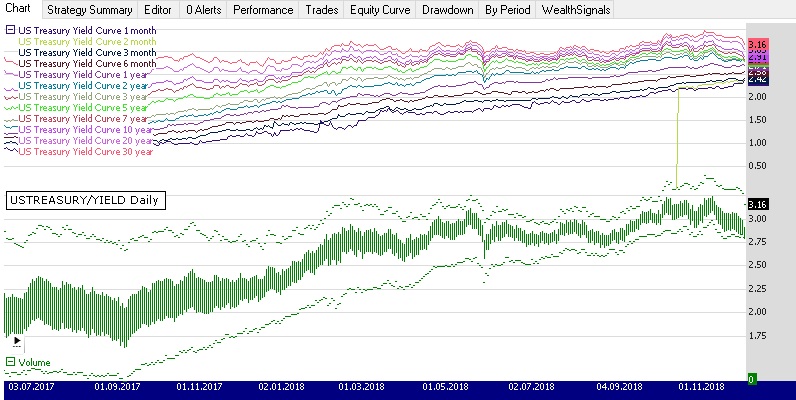
Task: Click the small black play arrow icon
Action: [17, 341]
